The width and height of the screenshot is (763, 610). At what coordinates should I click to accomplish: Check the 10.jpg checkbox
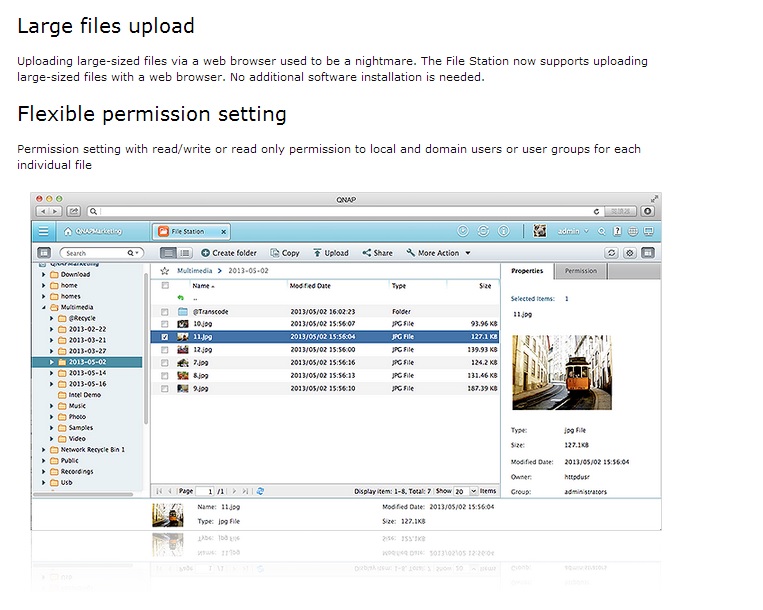tap(164, 324)
